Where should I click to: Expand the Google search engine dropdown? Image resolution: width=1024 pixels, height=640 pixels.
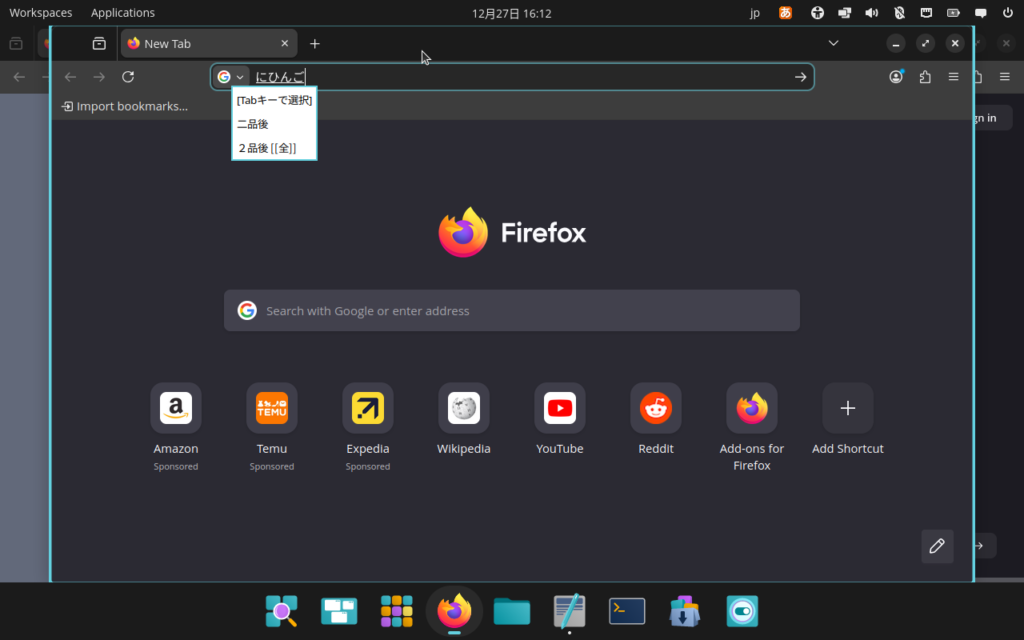[231, 77]
